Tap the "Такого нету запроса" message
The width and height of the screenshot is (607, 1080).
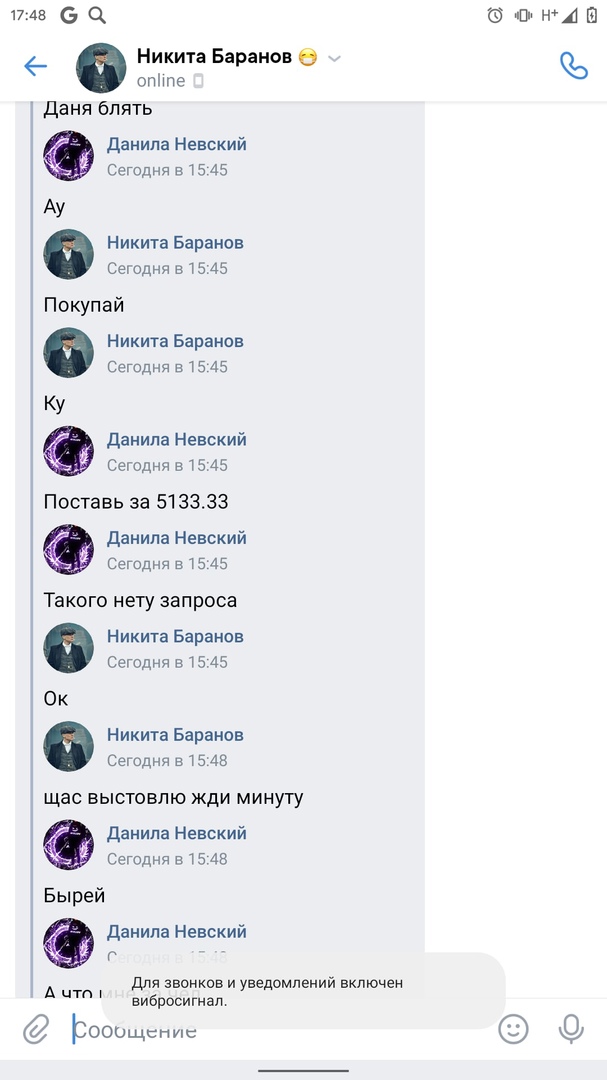pyautogui.click(x=141, y=601)
